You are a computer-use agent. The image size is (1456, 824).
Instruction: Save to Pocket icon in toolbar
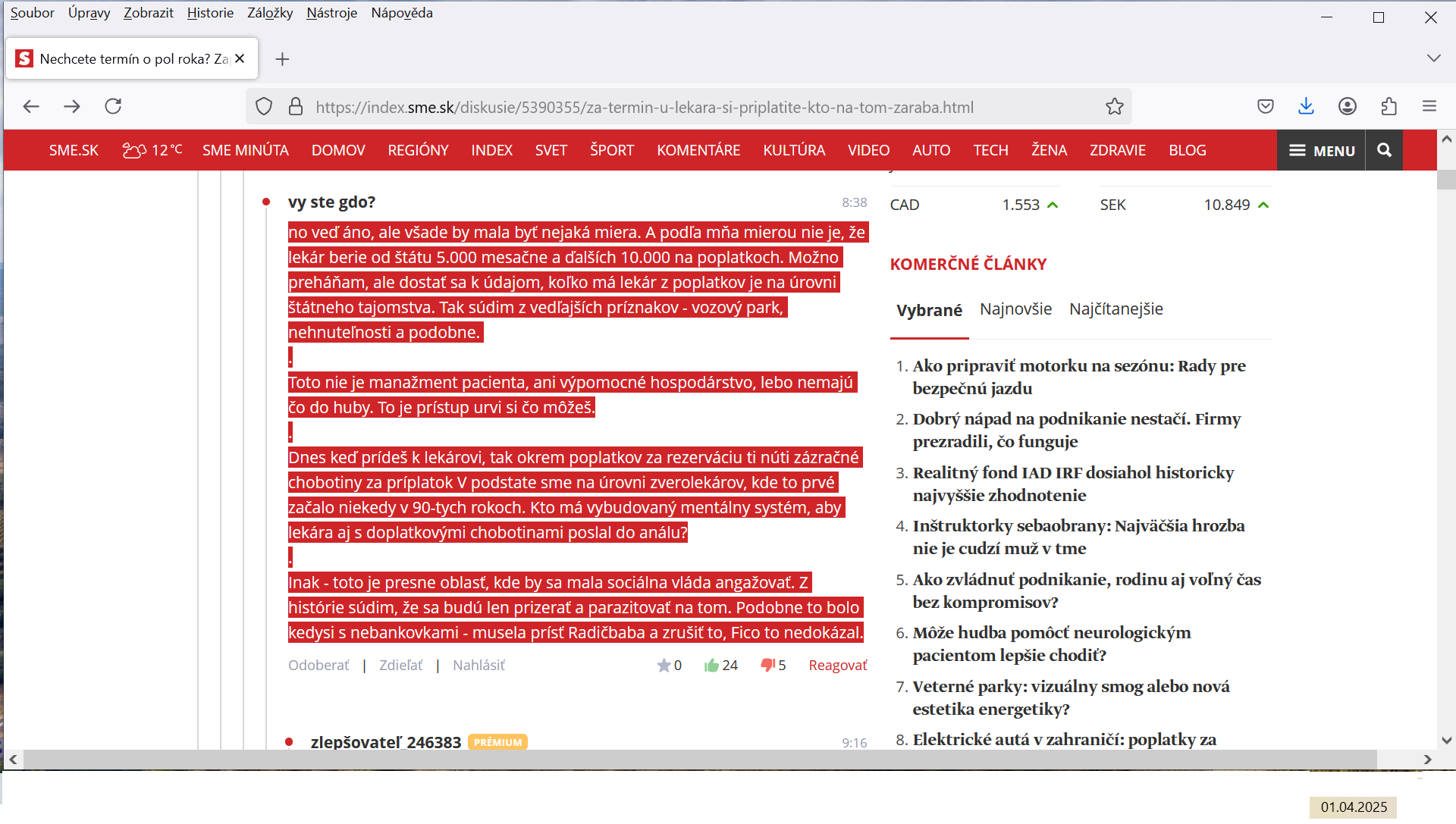tap(1265, 107)
